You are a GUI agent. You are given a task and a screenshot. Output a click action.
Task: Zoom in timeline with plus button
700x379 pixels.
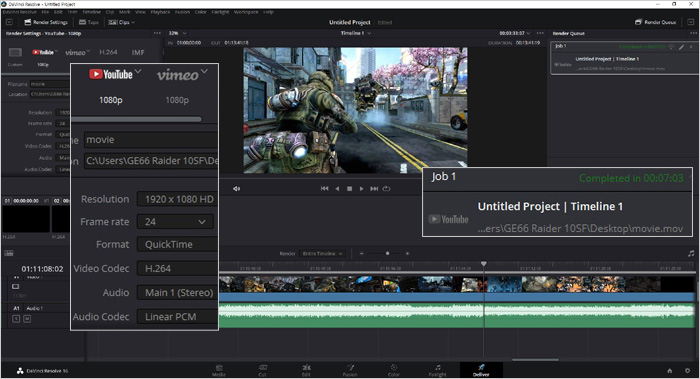click(407, 254)
